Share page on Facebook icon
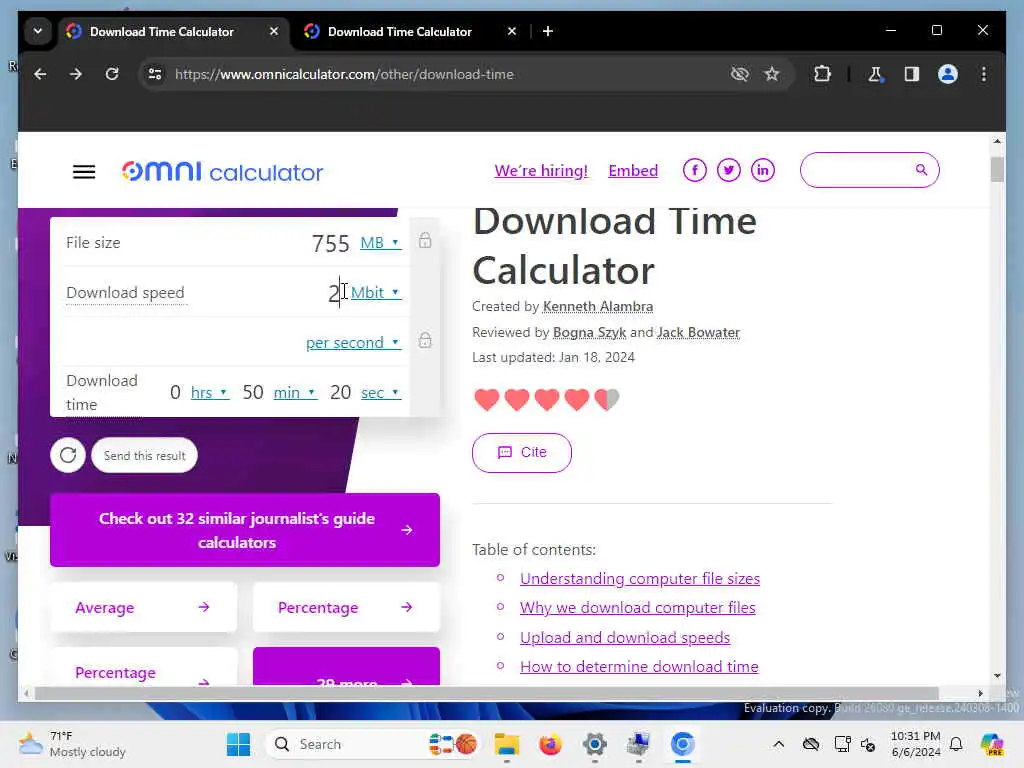The height and width of the screenshot is (768, 1024). tap(694, 170)
